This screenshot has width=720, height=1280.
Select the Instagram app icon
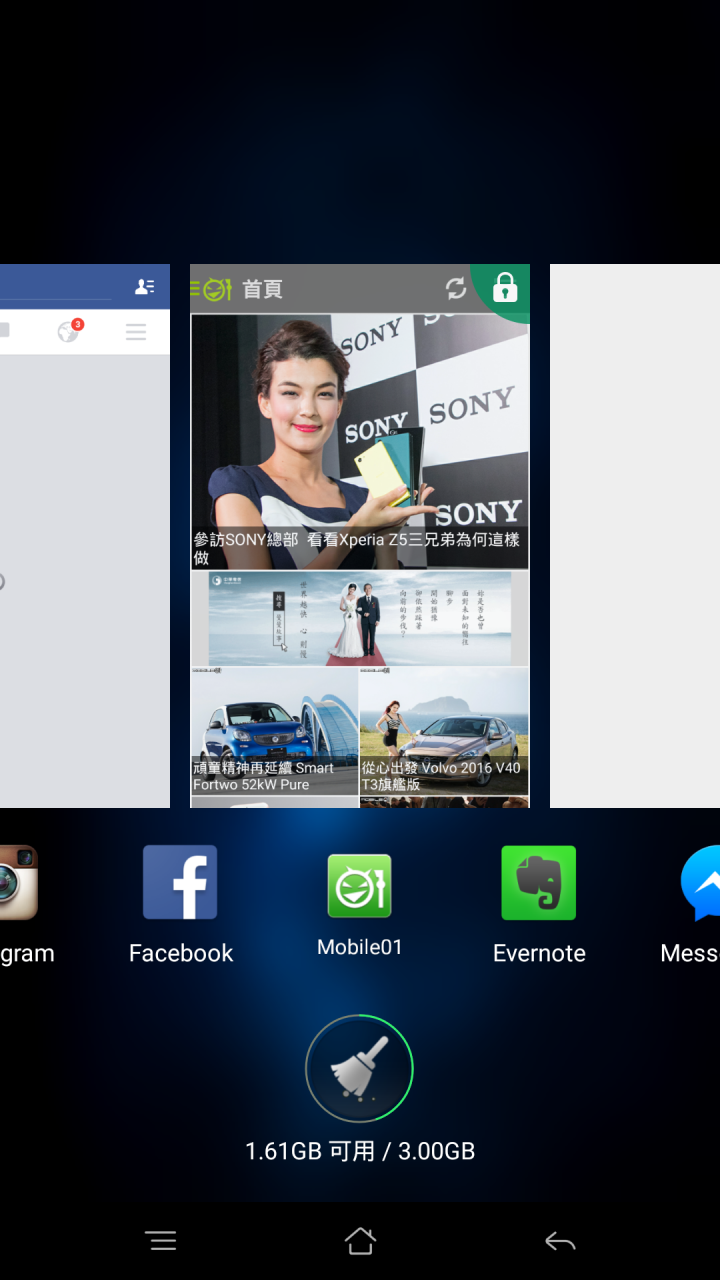(17, 882)
